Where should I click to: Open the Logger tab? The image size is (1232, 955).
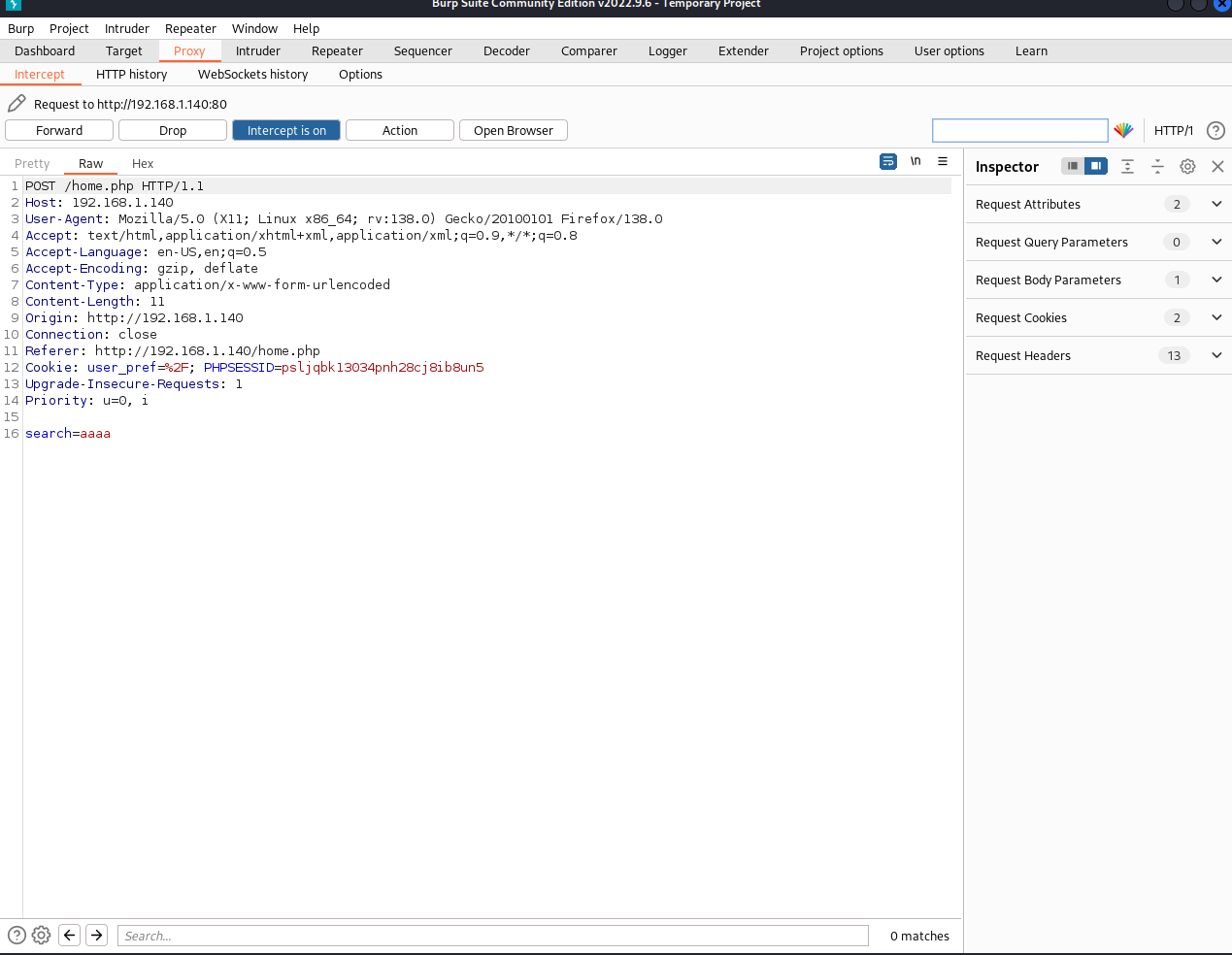coord(668,50)
